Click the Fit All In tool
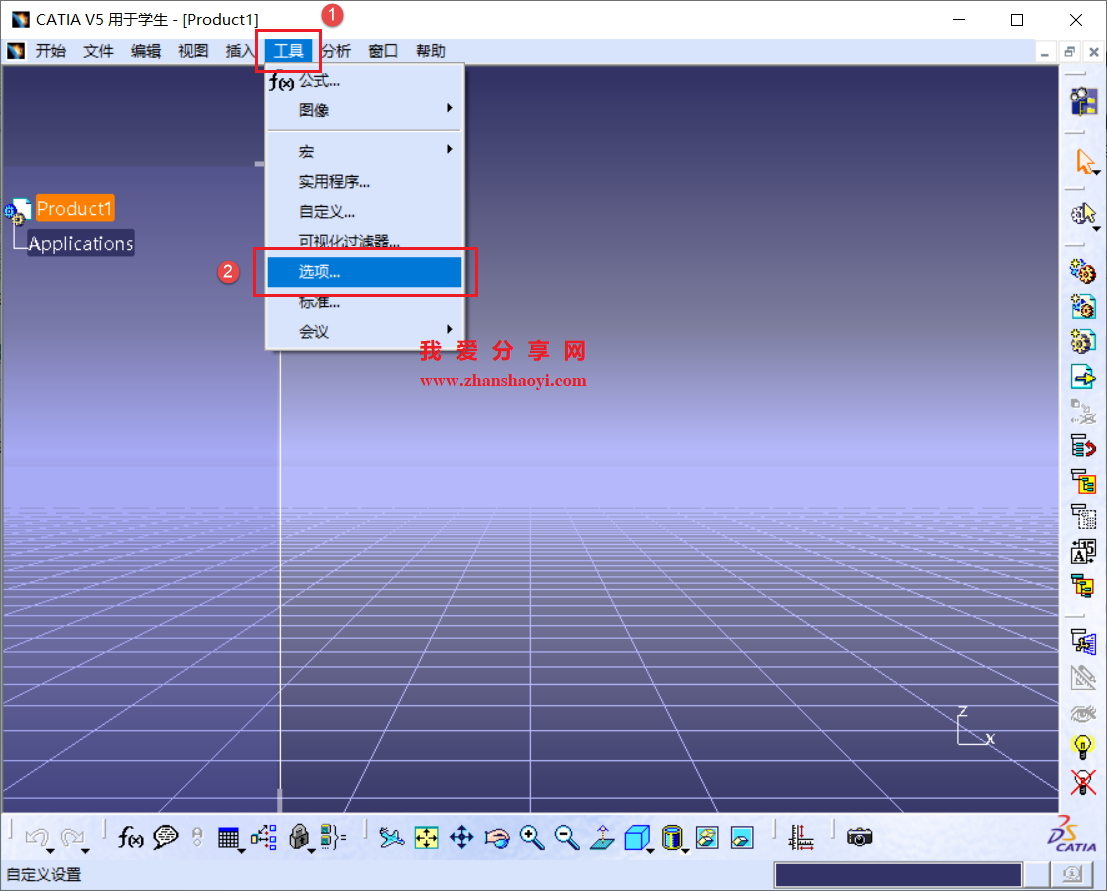The height and width of the screenshot is (891, 1107). point(426,837)
